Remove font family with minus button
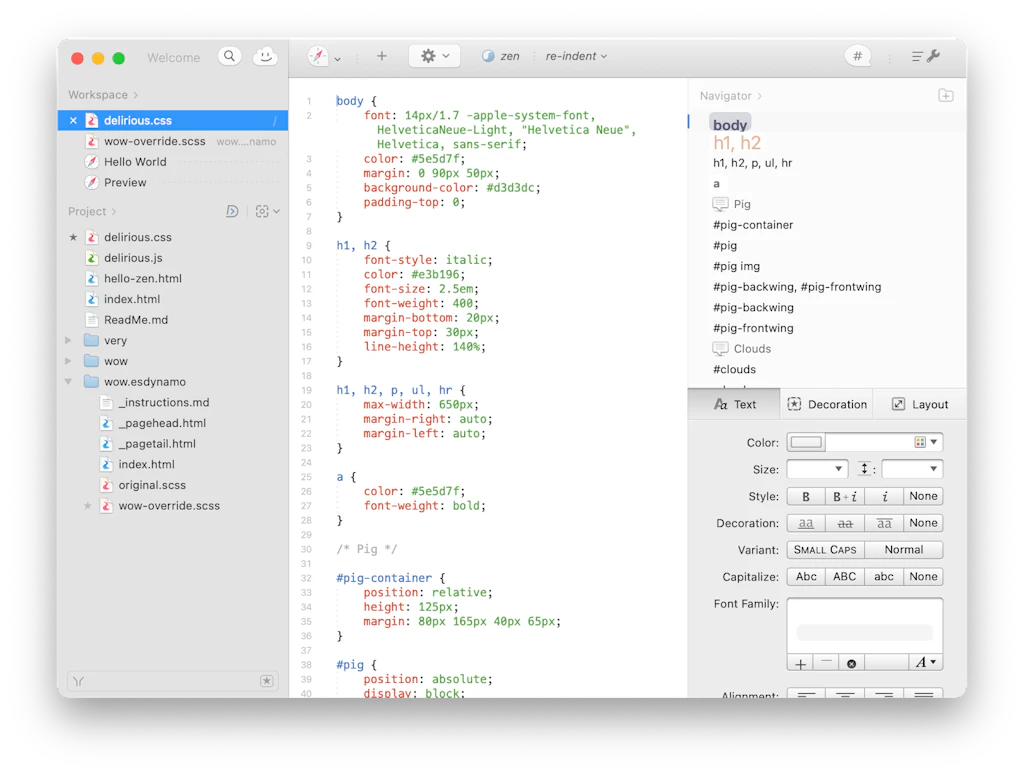 click(826, 663)
